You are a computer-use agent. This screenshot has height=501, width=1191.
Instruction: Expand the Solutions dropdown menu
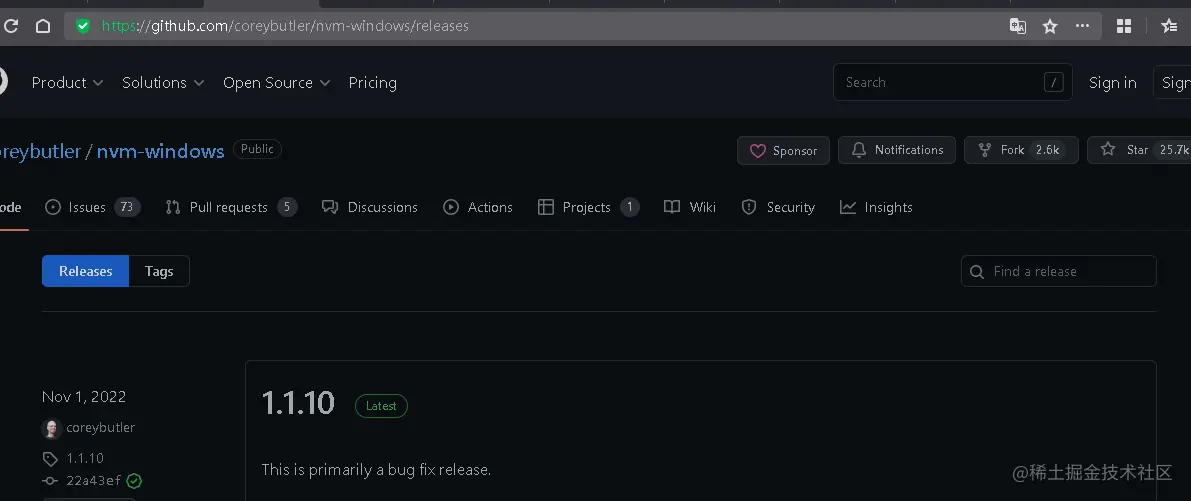(x=163, y=83)
